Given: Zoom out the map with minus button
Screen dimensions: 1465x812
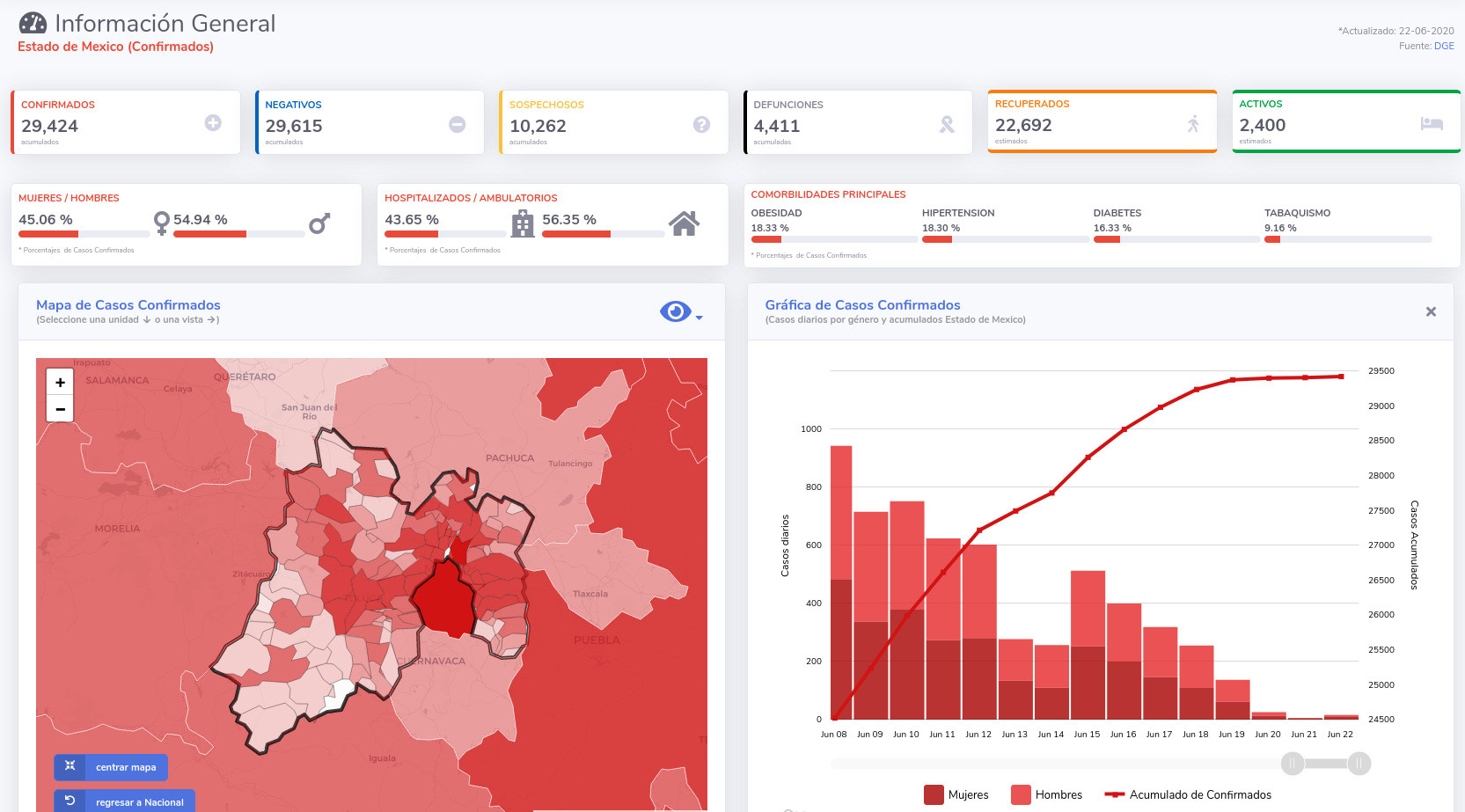Looking at the screenshot, I should 60,408.
